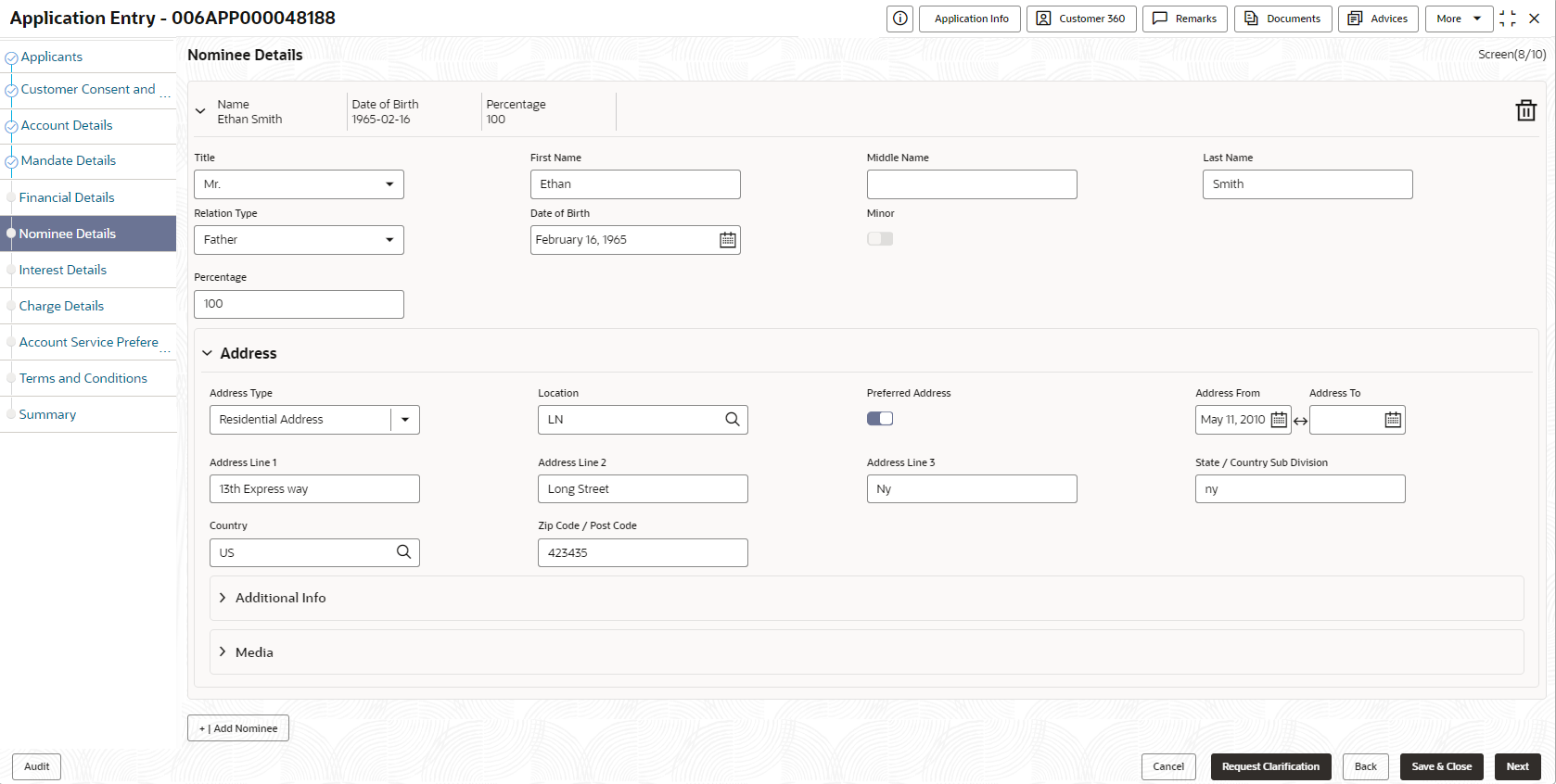Open the Address To calendar icon
Screen dimensions: 1556x784
pyautogui.click(x=1393, y=420)
